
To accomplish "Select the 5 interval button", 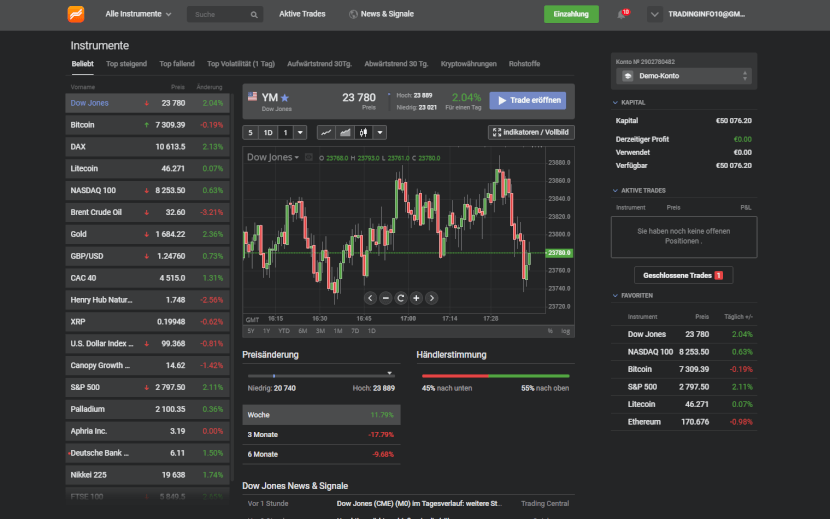I will click(x=250, y=132).
